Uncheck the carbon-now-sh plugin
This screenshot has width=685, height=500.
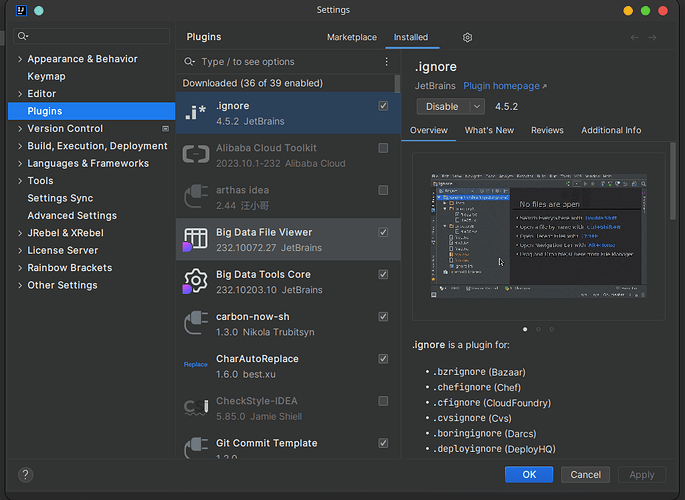[x=383, y=317]
